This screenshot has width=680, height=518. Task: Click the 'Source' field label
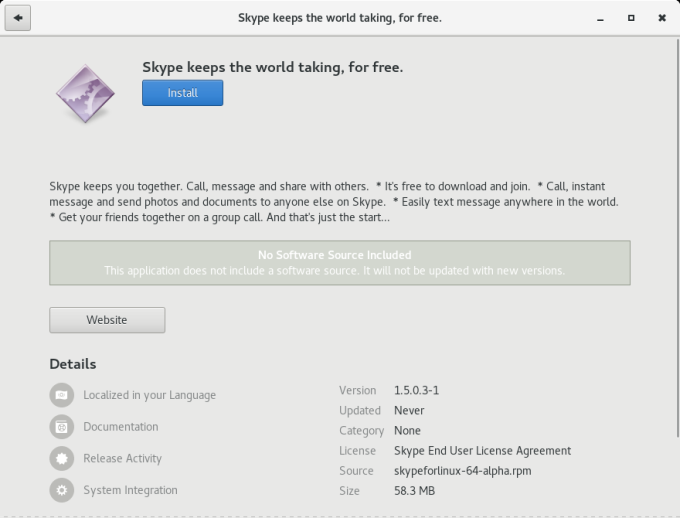356,471
